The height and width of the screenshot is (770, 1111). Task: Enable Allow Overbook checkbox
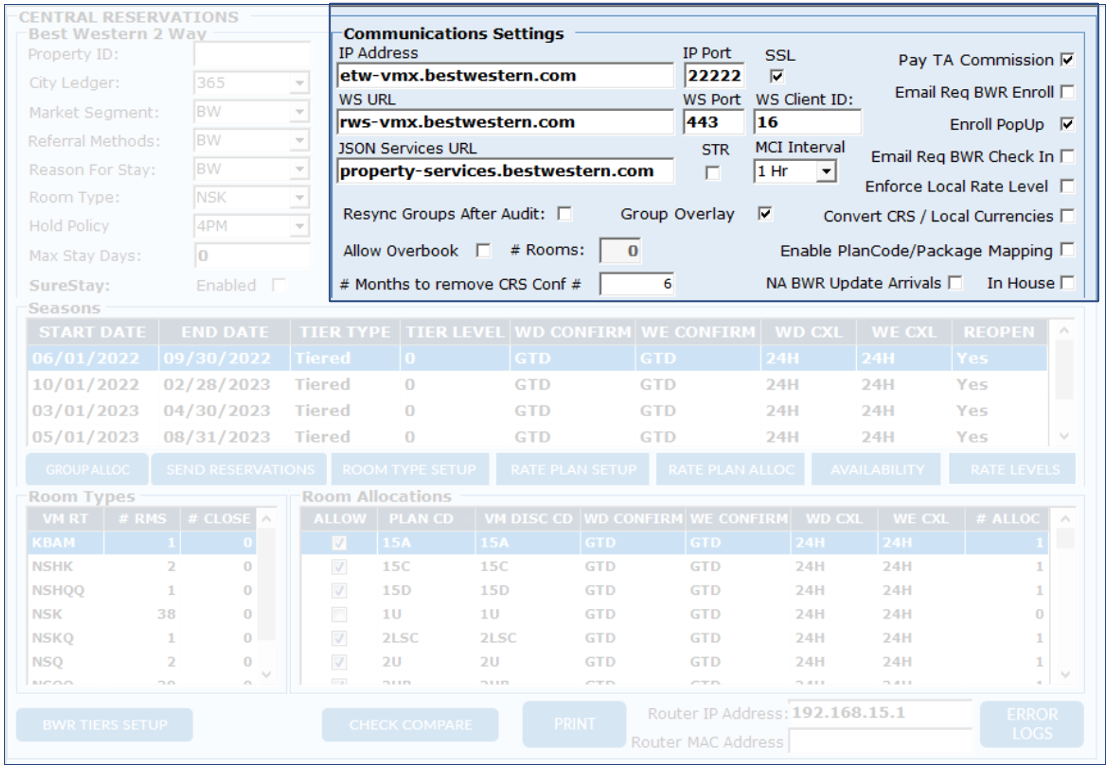(483, 250)
